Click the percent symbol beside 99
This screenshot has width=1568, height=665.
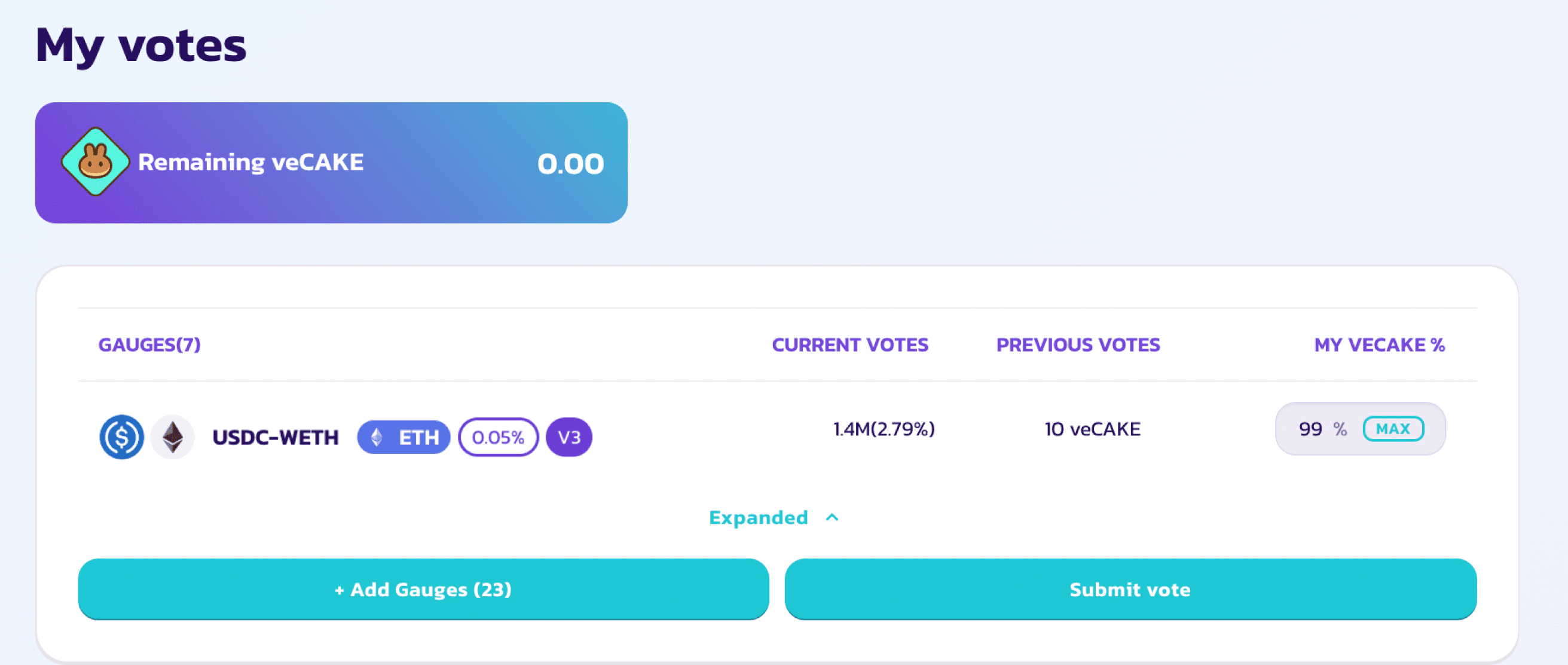click(1340, 429)
